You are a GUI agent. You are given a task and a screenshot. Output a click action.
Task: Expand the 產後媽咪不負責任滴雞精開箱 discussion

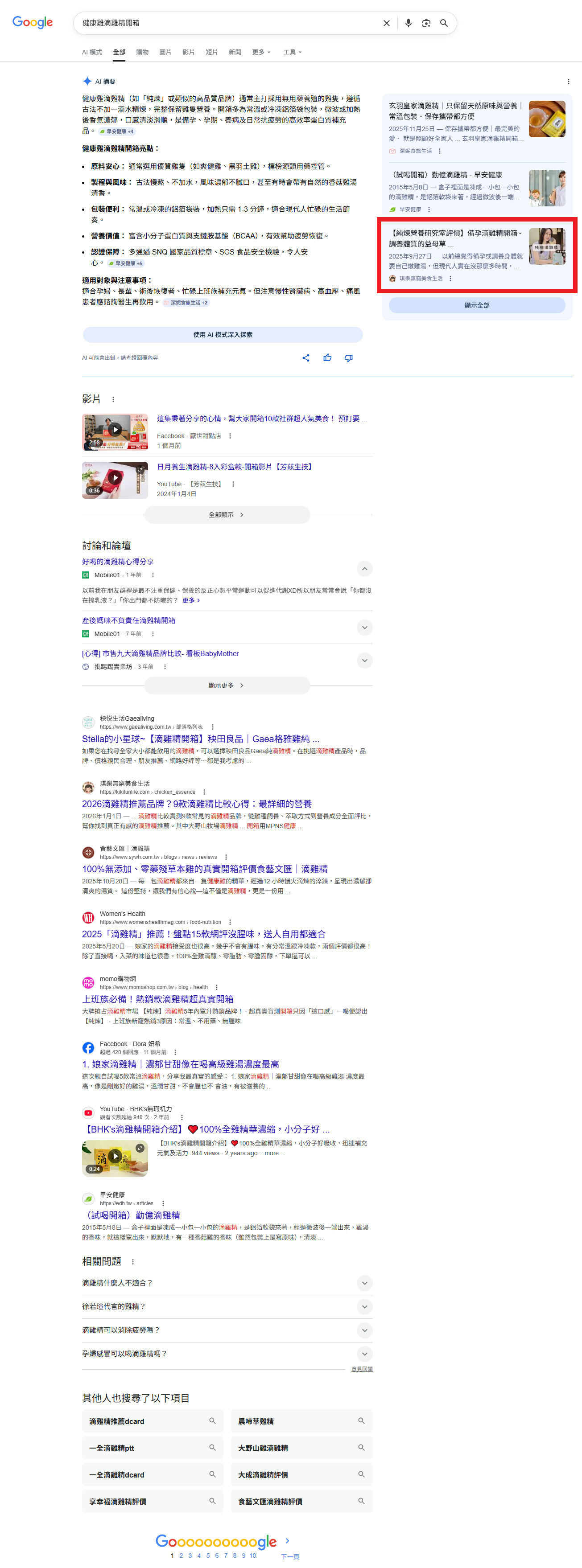pyautogui.click(x=364, y=627)
